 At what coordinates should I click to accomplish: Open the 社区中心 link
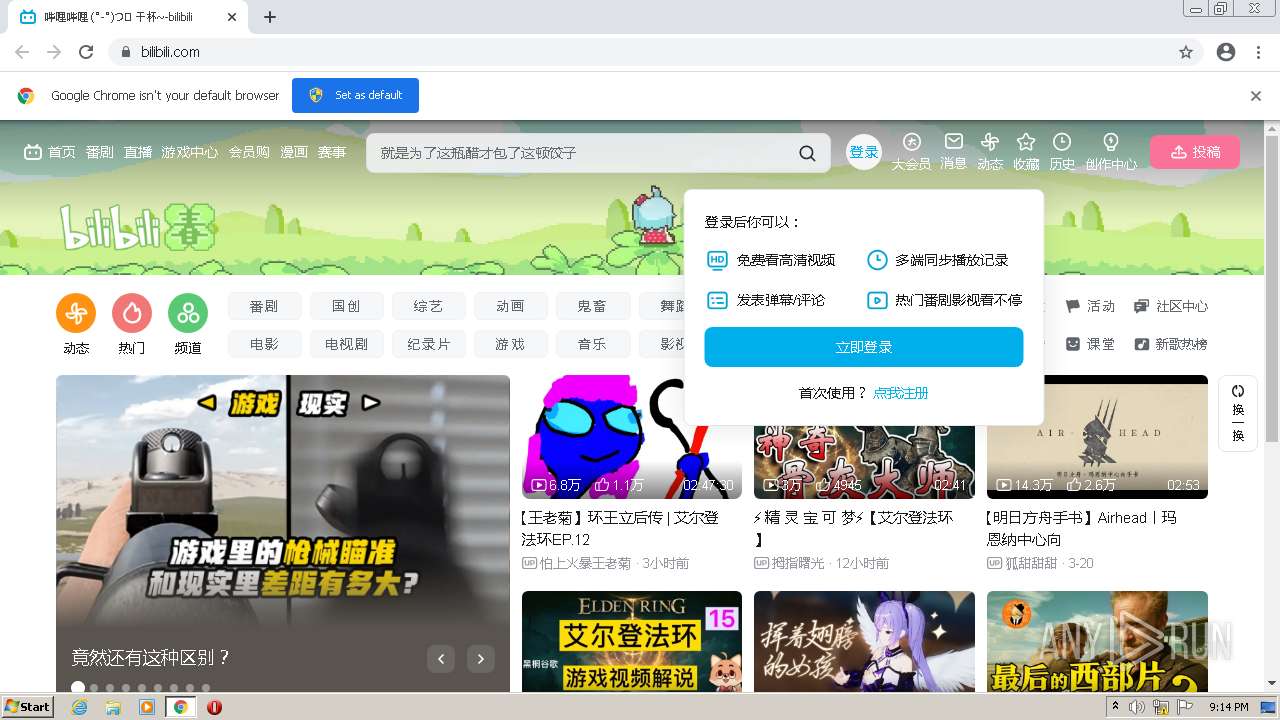[1171, 306]
